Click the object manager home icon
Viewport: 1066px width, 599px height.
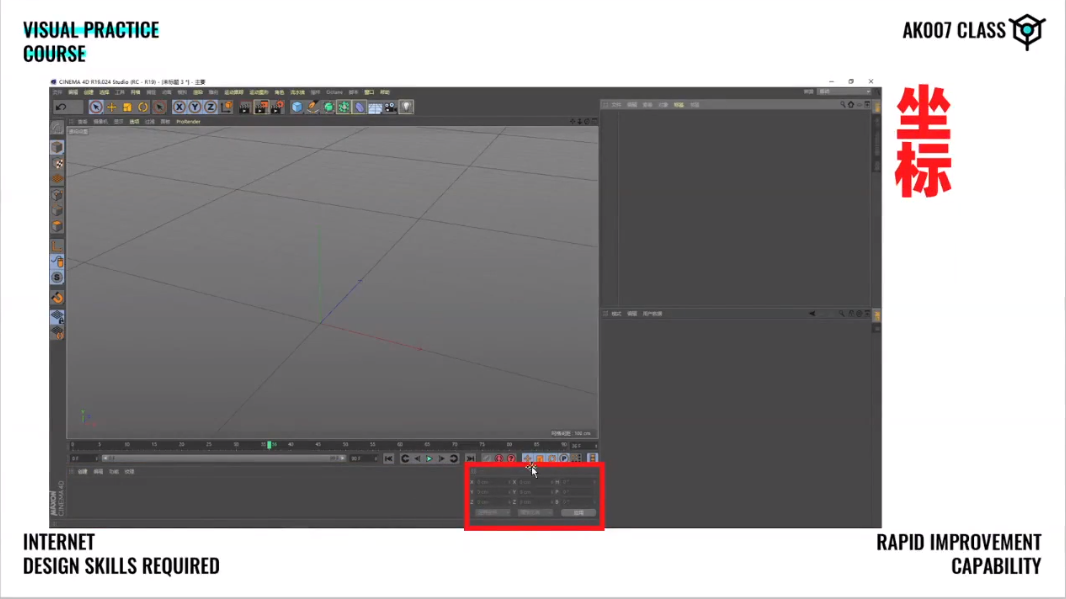850,105
